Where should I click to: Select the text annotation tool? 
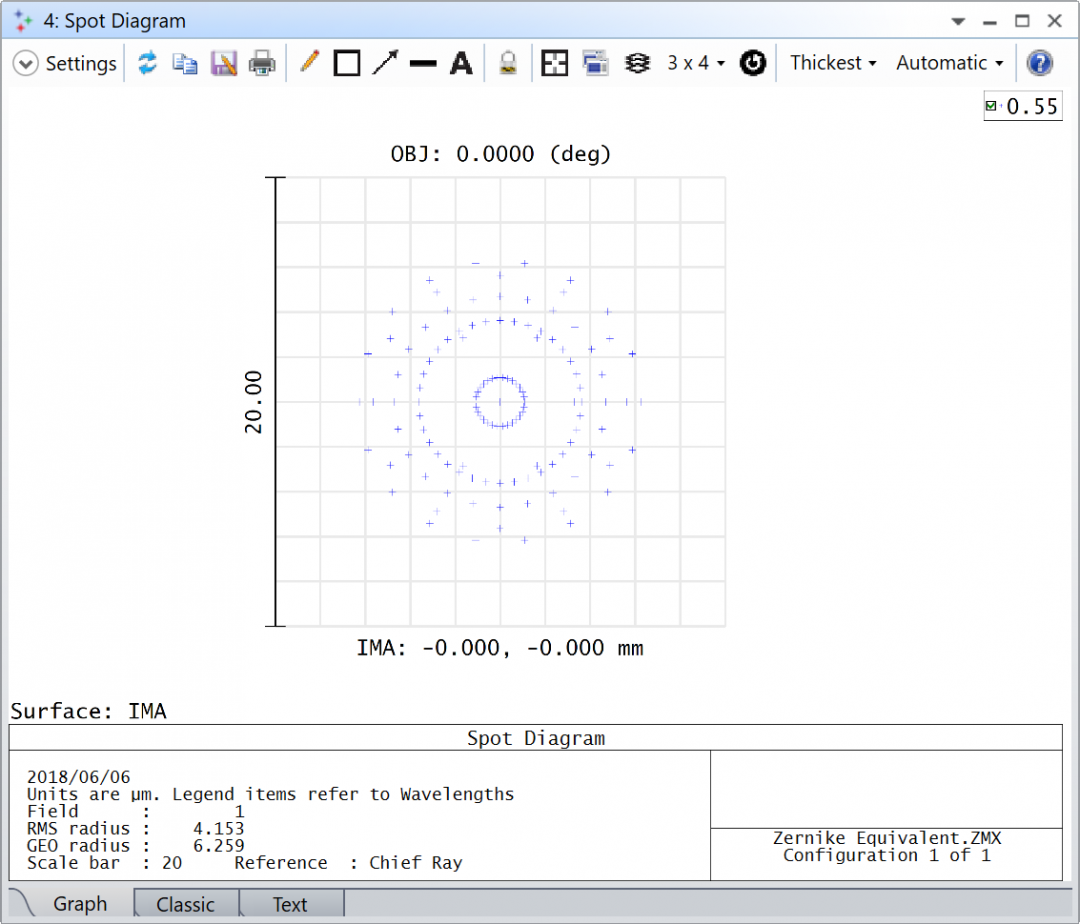click(461, 62)
